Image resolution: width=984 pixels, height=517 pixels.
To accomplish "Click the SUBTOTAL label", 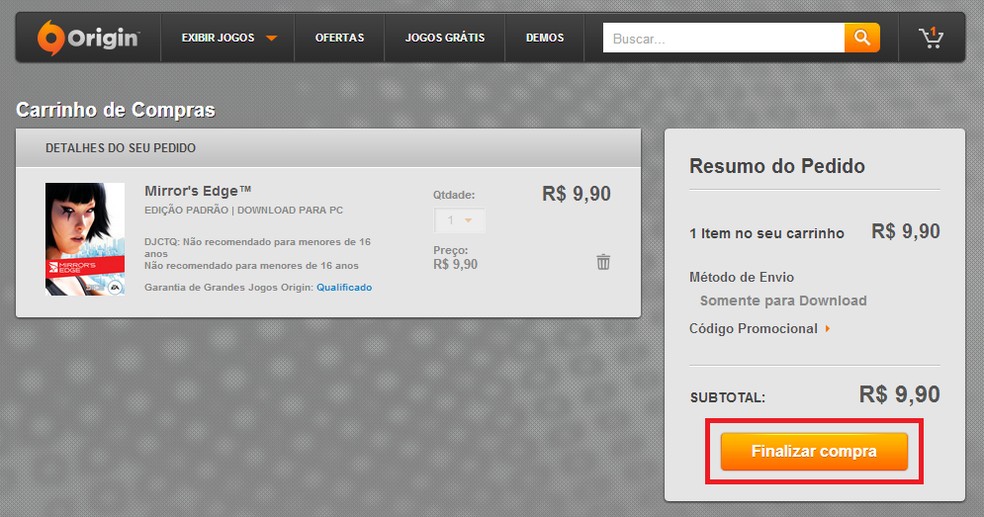I will coord(727,398).
